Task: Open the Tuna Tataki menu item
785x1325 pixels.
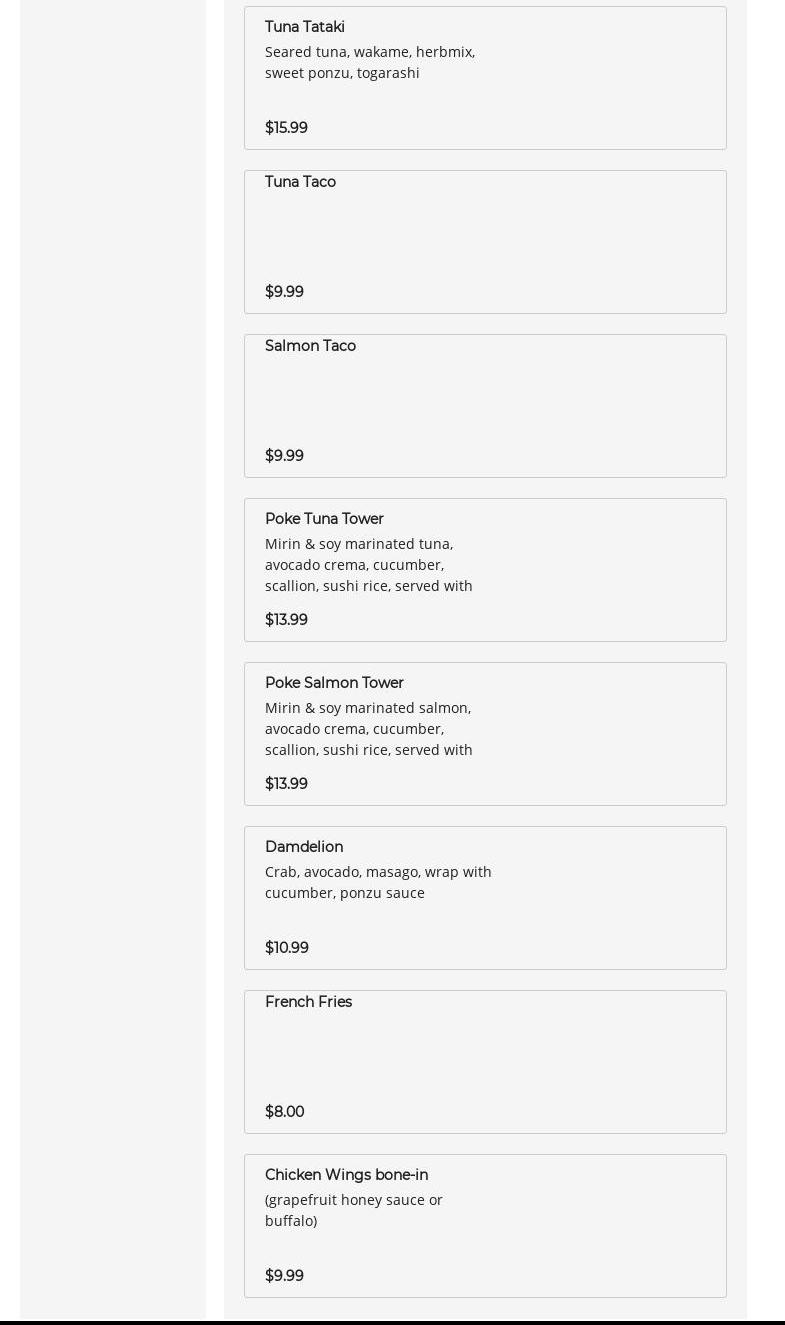Action: (305, 27)
